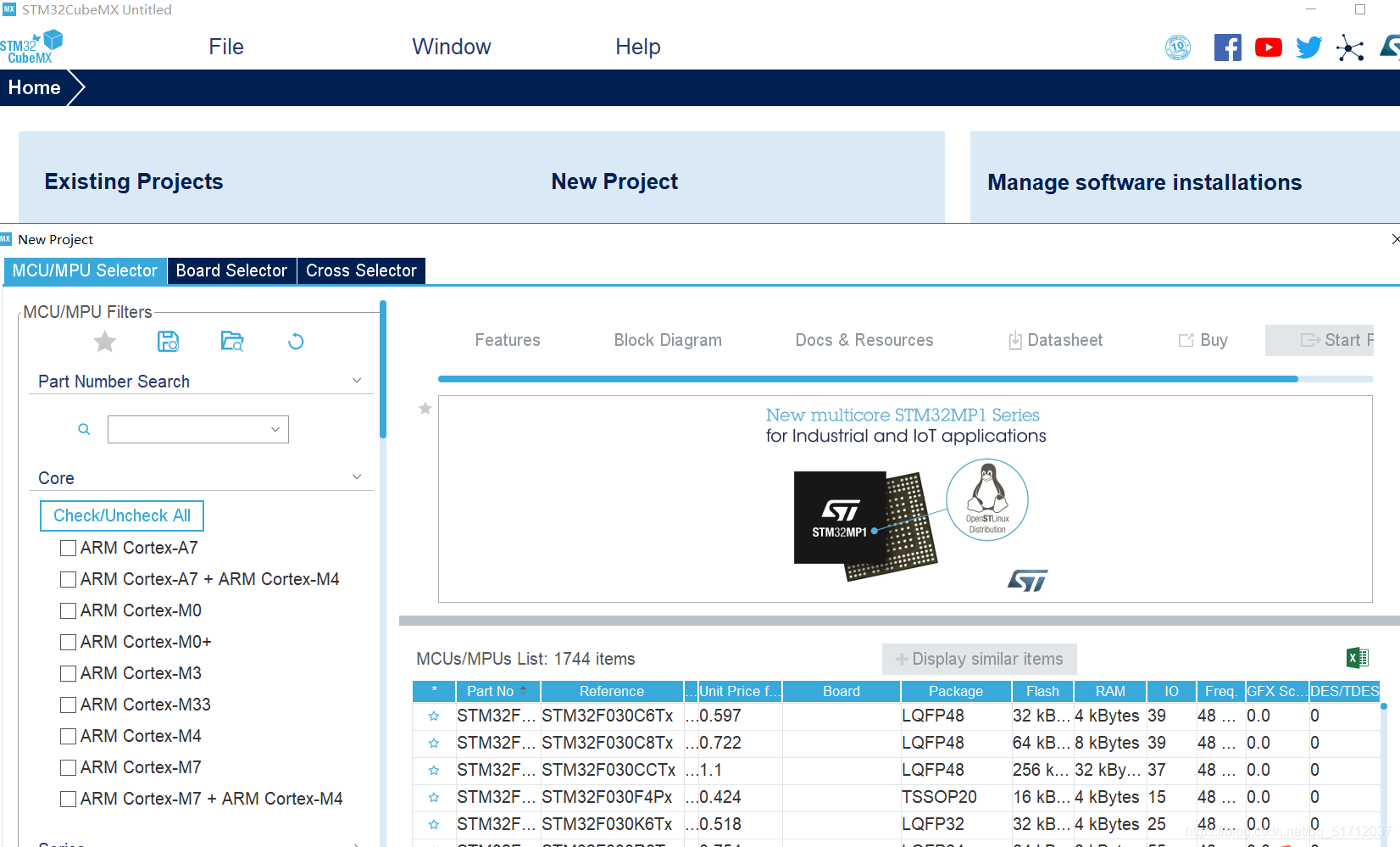Star the STM32F030K6Tx row as favorite
1400x847 pixels.
(x=434, y=825)
